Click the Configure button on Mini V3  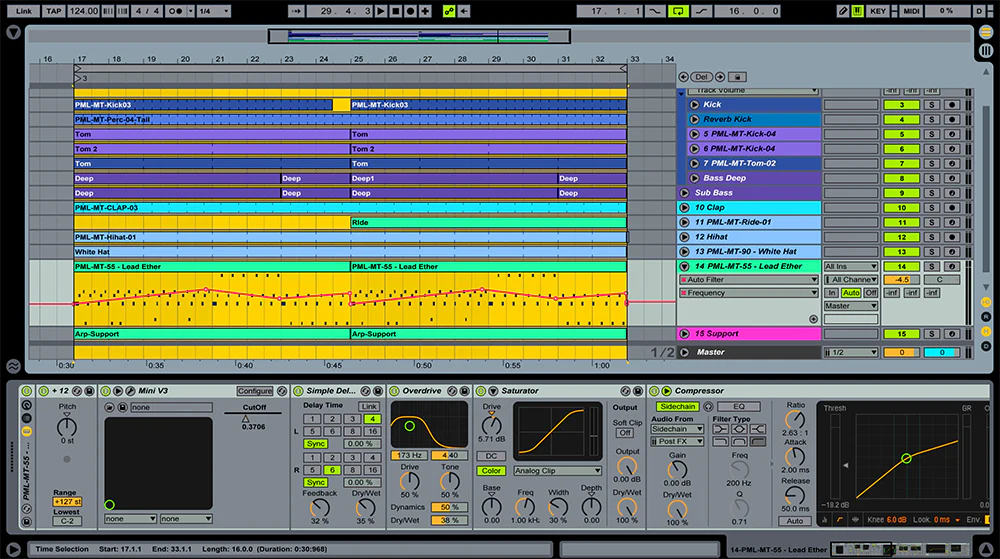point(254,391)
